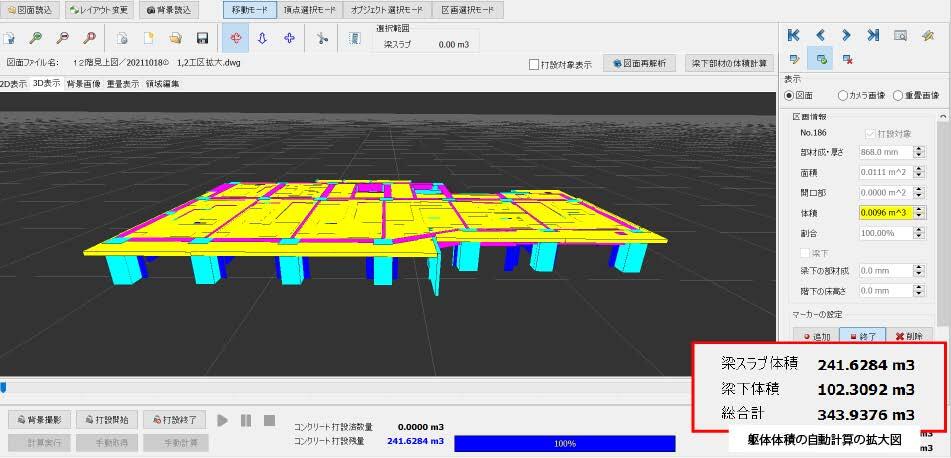Image resolution: width=951 pixels, height=458 pixels.
Task: Click the save floppy disk icon
Action: pos(202,39)
